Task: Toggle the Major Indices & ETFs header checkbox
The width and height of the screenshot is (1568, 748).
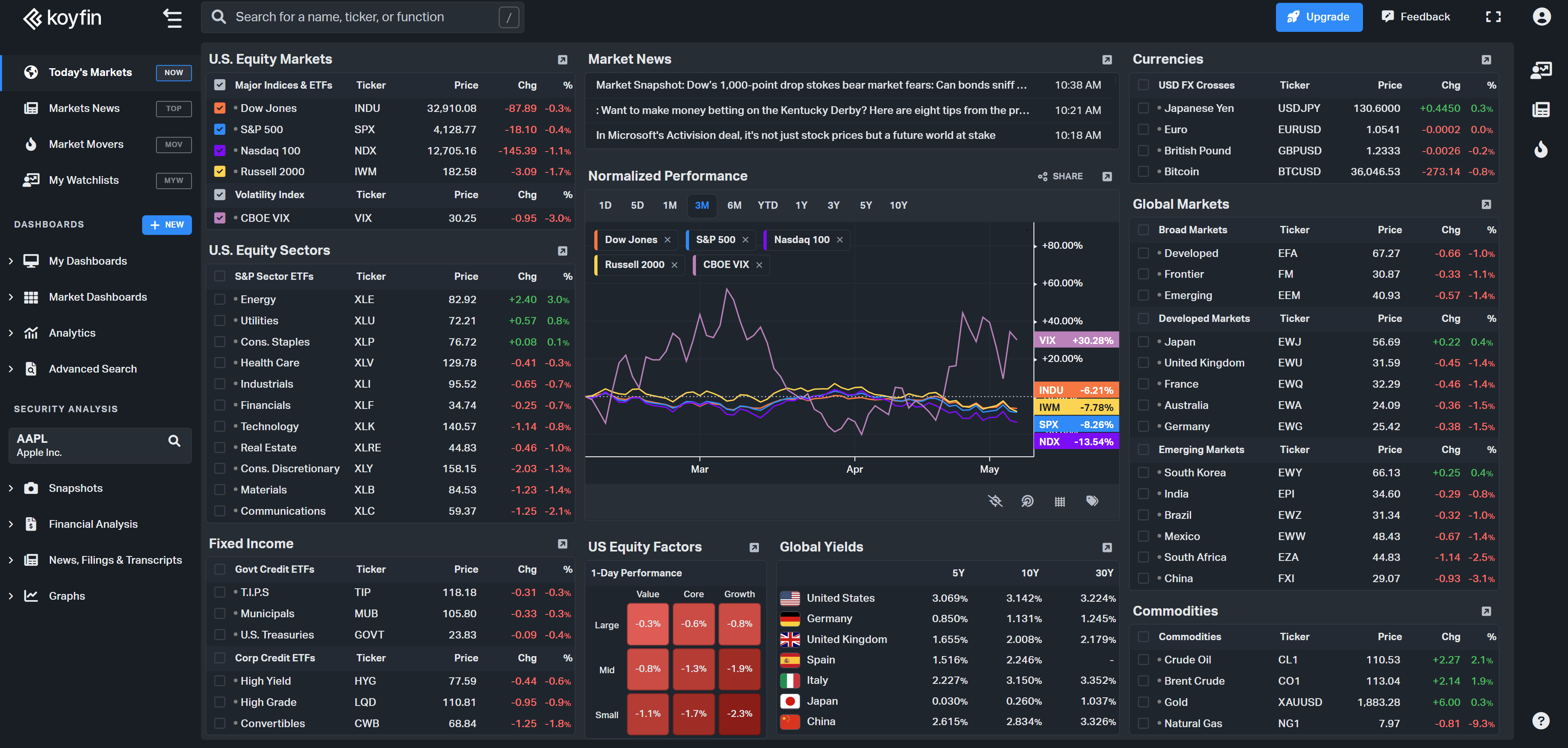Action: (220, 85)
